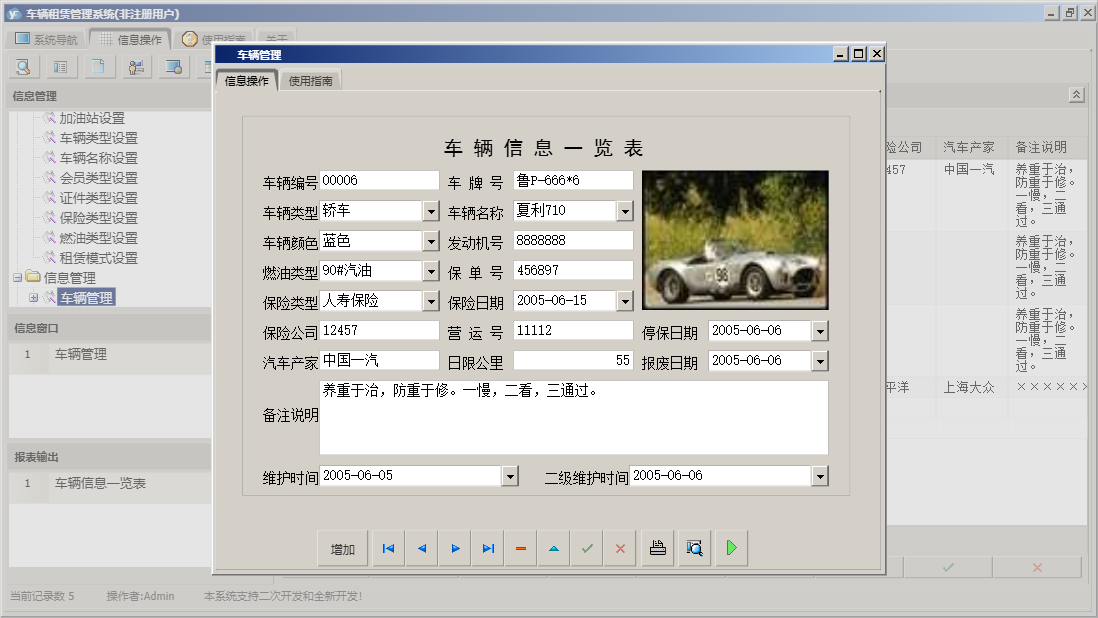Cancel changes with the red X icon

620,547
